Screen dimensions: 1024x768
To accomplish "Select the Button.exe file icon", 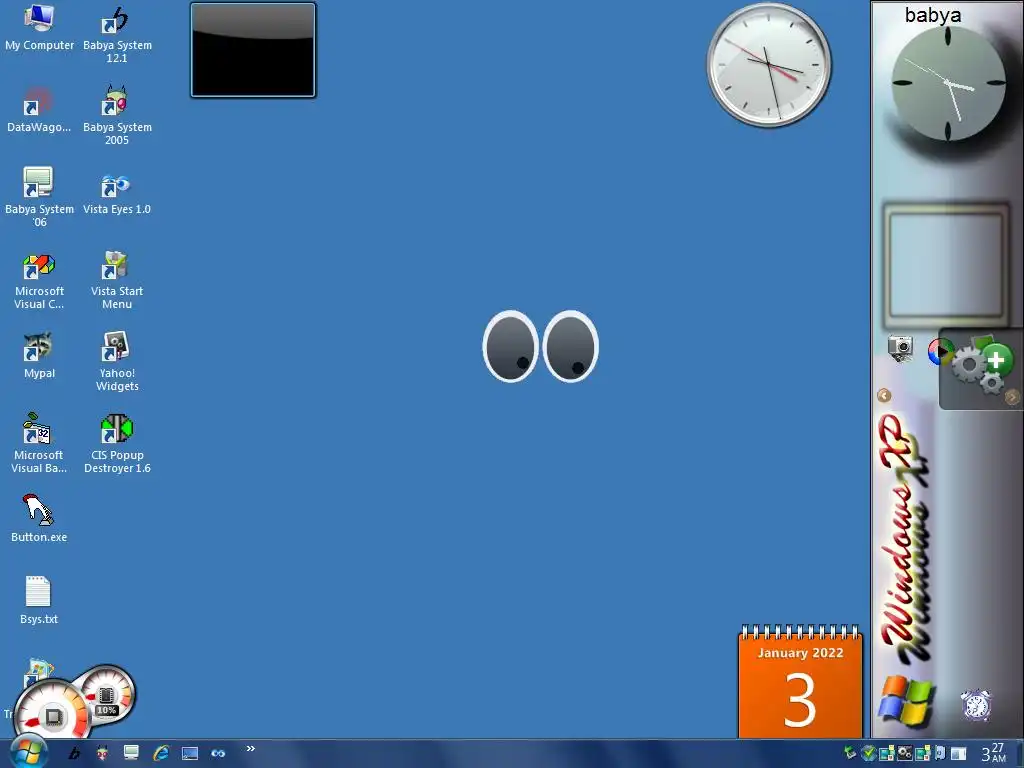I will point(39,519).
